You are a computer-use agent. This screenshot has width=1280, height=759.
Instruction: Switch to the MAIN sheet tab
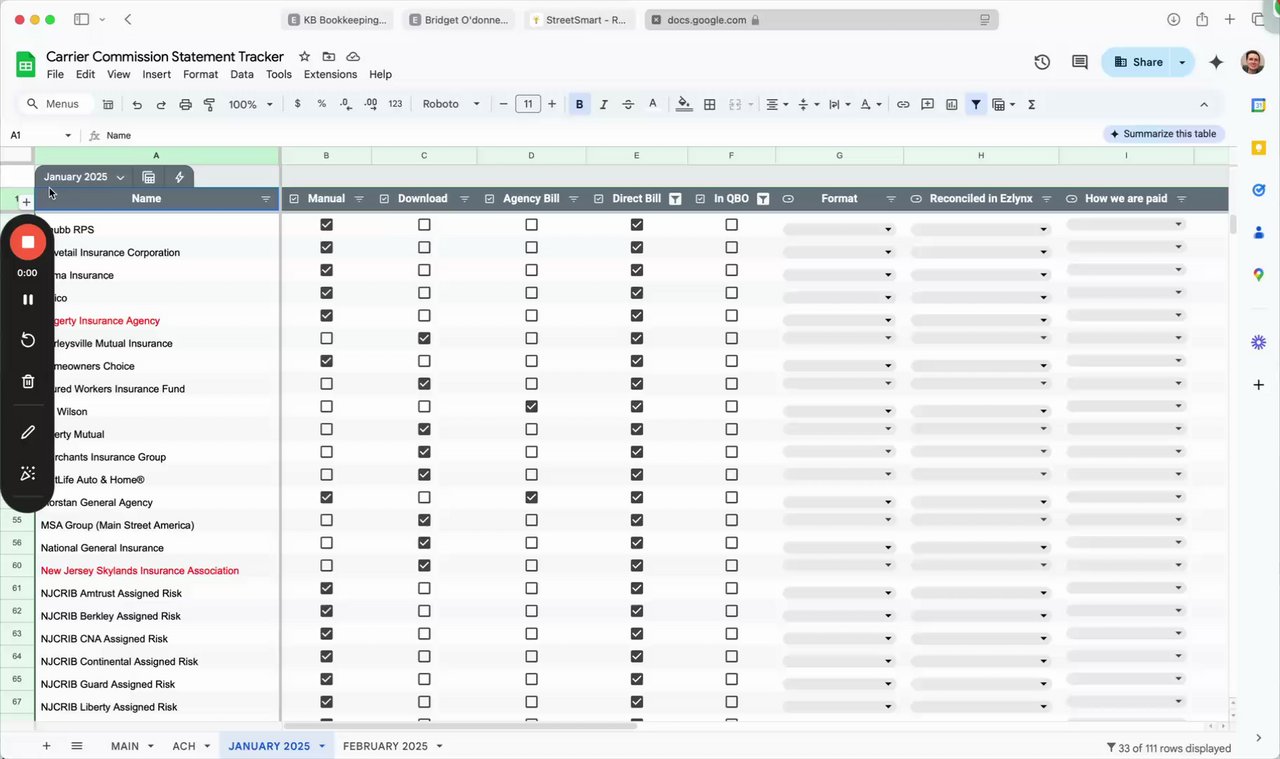125,746
